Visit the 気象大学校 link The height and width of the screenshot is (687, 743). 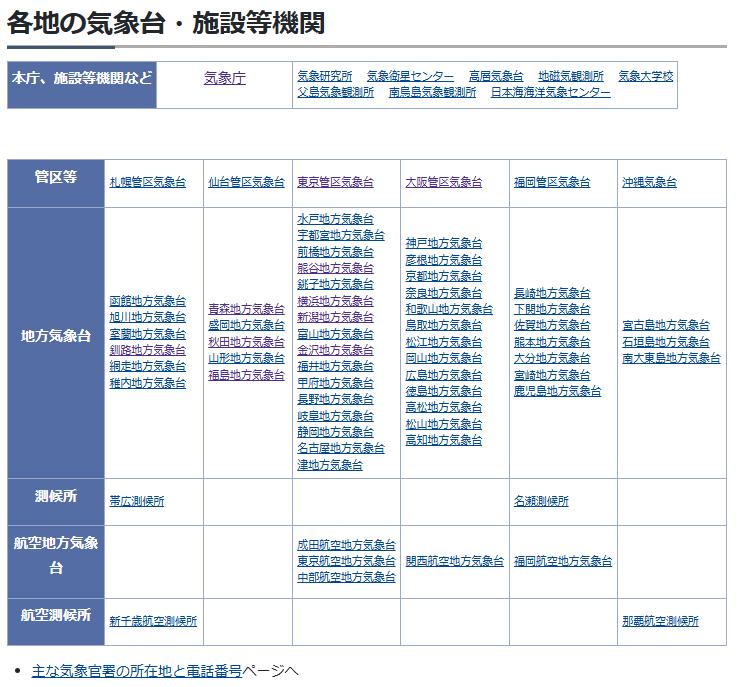click(646, 76)
